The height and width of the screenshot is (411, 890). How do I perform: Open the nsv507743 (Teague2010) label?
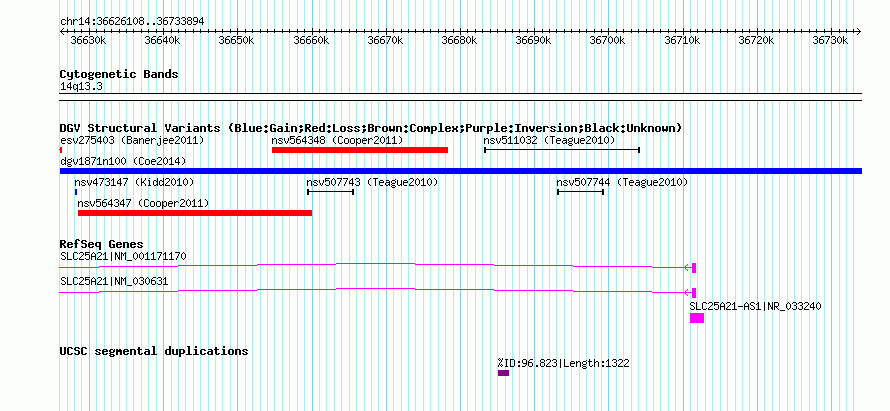[372, 182]
